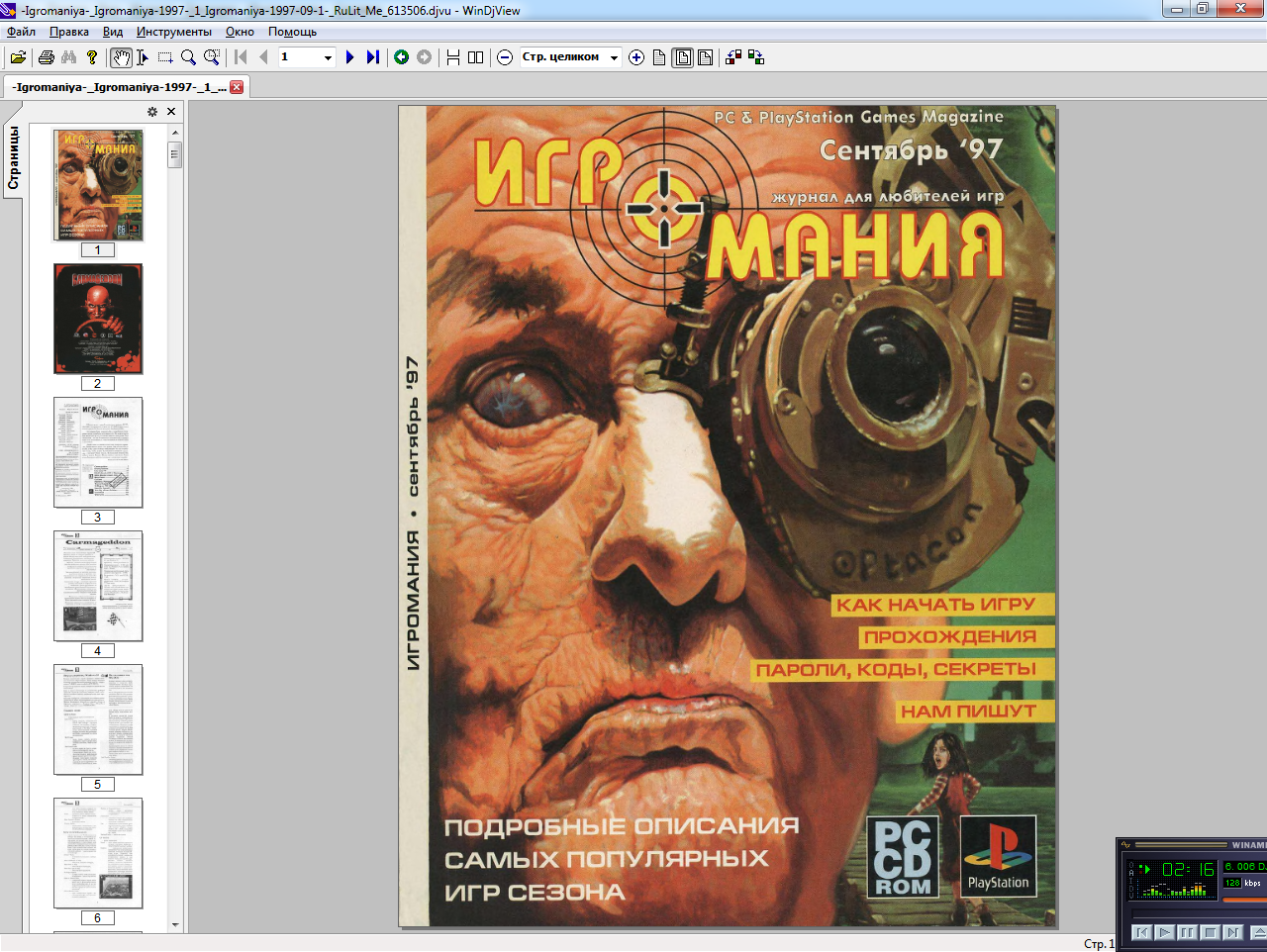
Task: Pick the zoom-to-rectangle tool
Action: (211, 57)
